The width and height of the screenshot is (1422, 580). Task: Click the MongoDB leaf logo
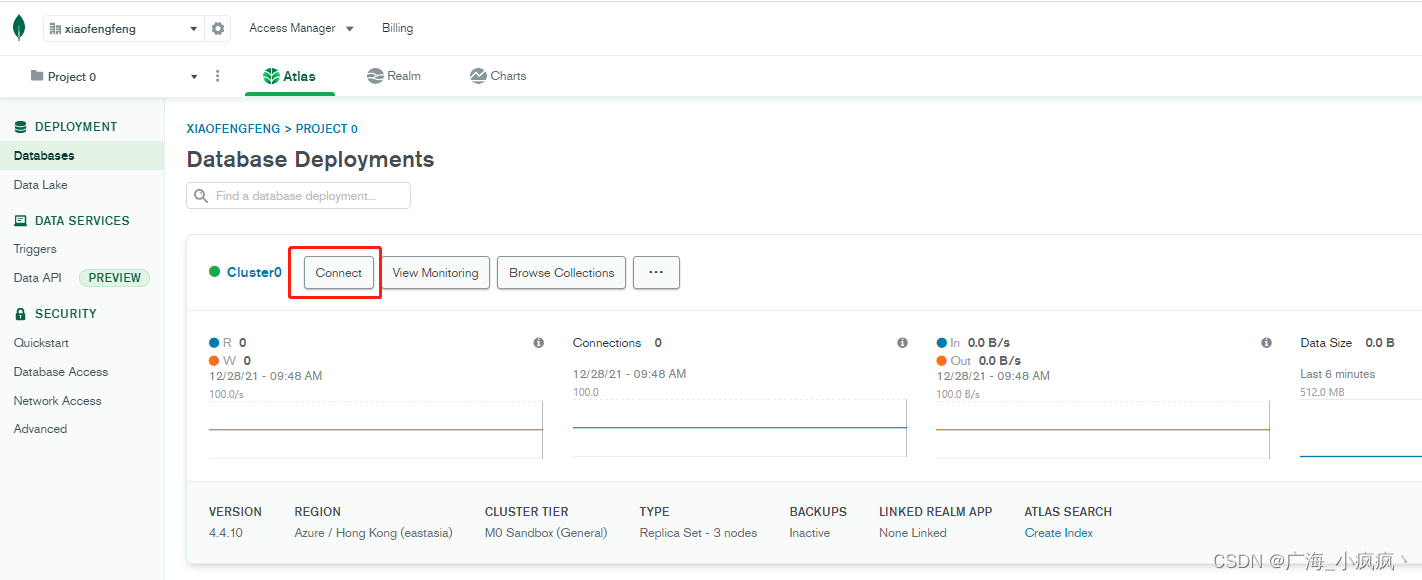tap(19, 28)
